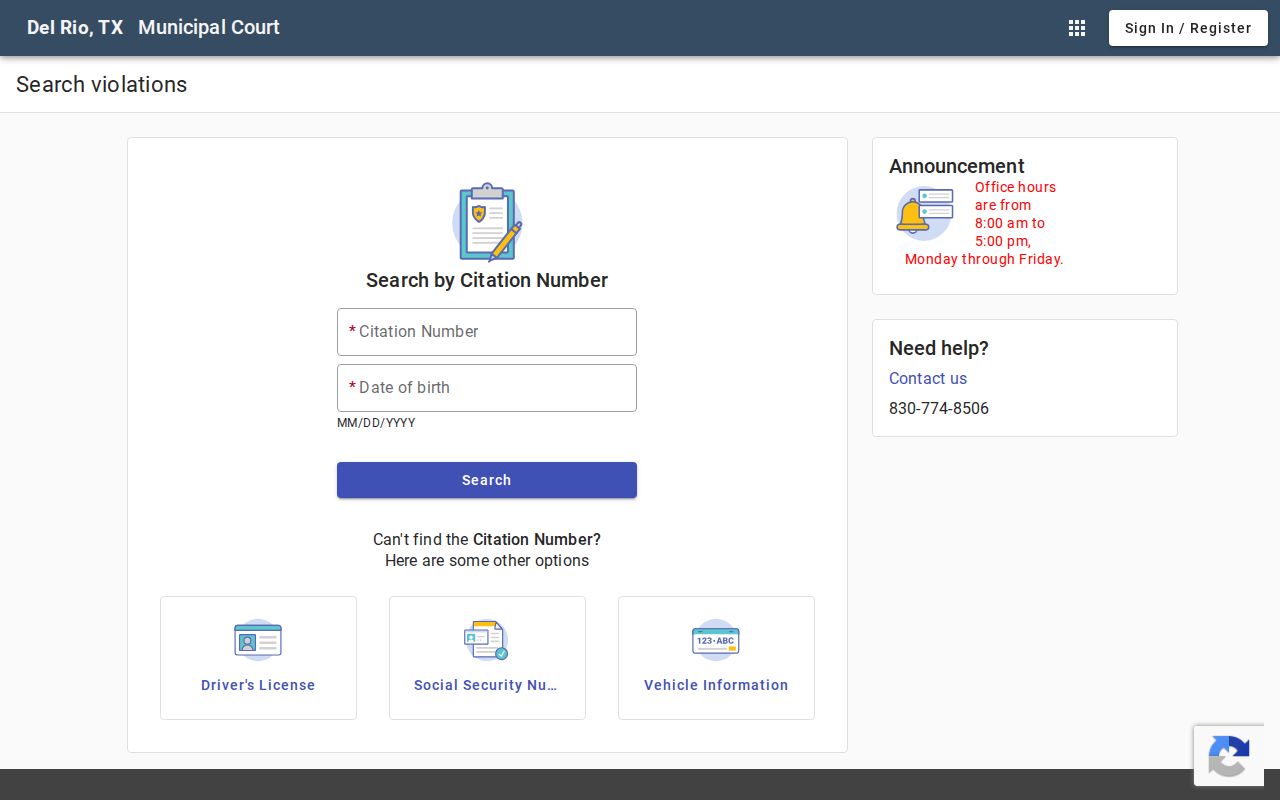This screenshot has width=1280, height=800.
Task: Click the Social Security Number documents icon
Action: click(x=487, y=640)
